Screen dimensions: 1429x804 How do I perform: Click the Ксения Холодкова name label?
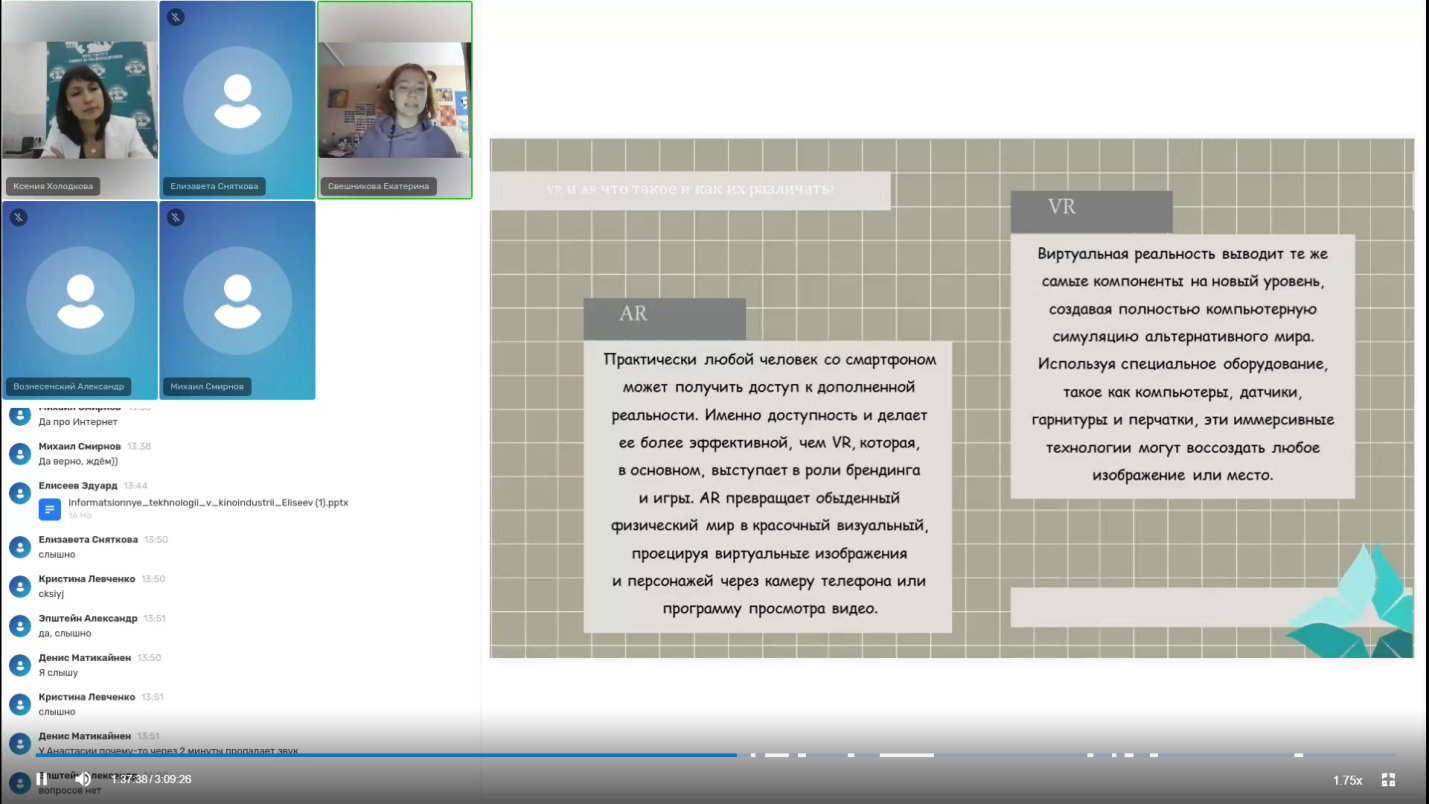click(54, 186)
